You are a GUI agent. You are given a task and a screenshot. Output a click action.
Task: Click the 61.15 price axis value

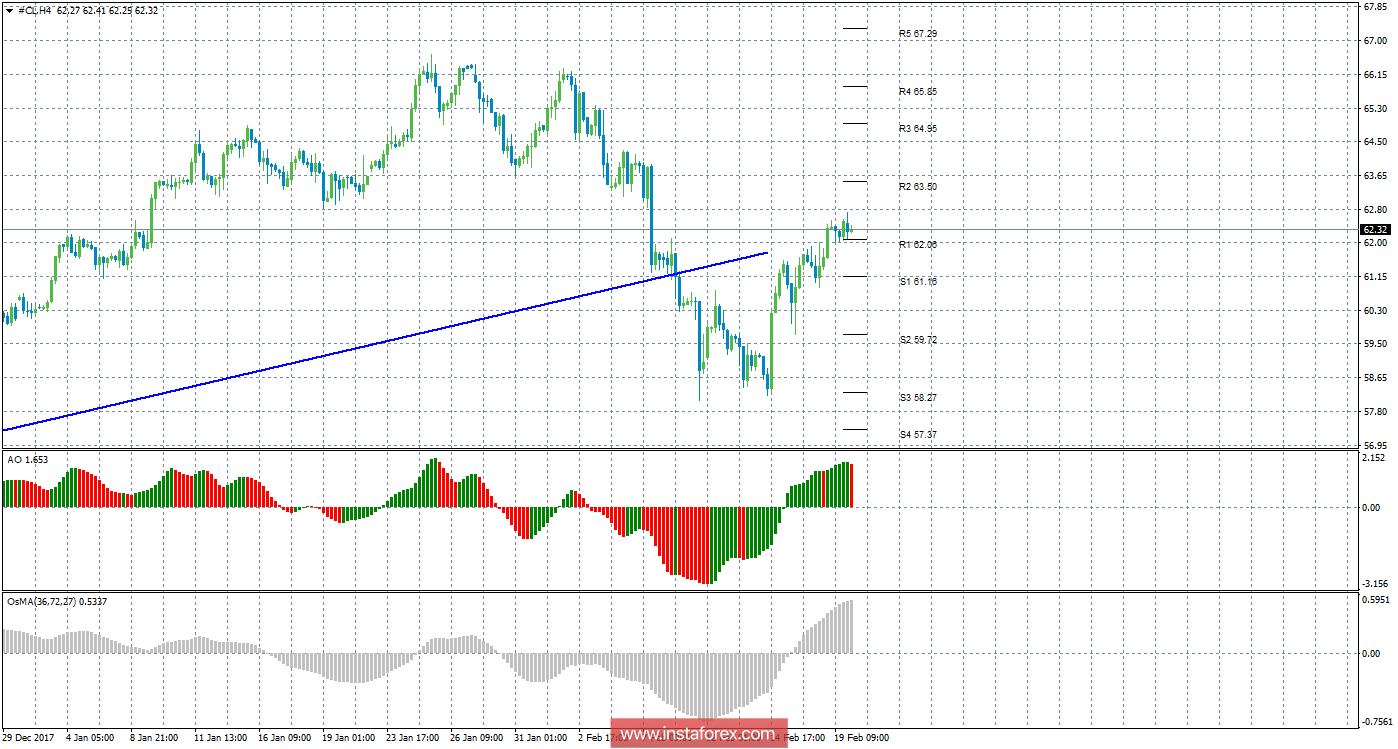coord(1375,277)
